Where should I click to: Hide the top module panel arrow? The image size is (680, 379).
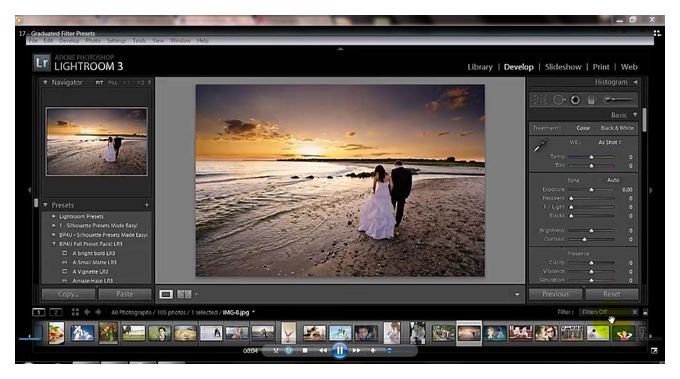tap(340, 49)
